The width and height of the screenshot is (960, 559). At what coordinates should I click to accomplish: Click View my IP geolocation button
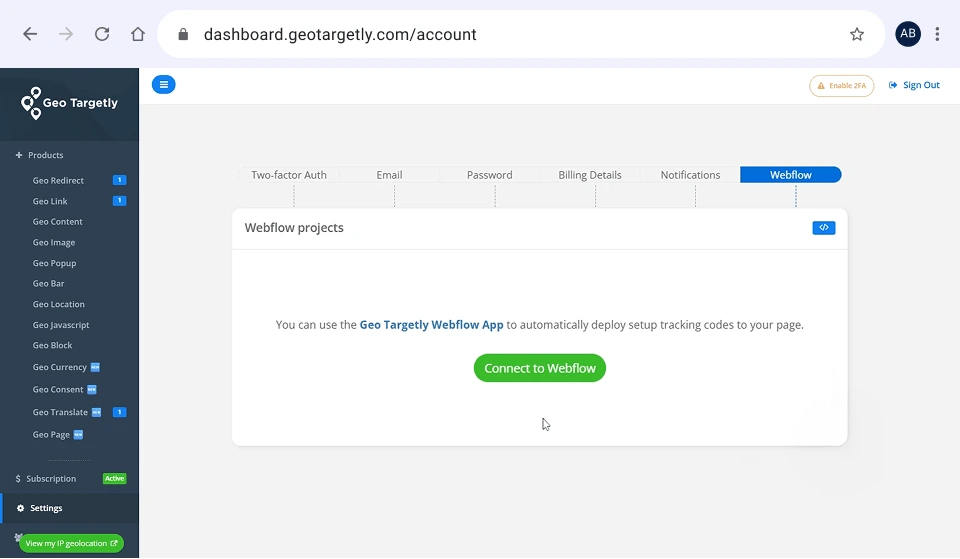pyautogui.click(x=71, y=543)
